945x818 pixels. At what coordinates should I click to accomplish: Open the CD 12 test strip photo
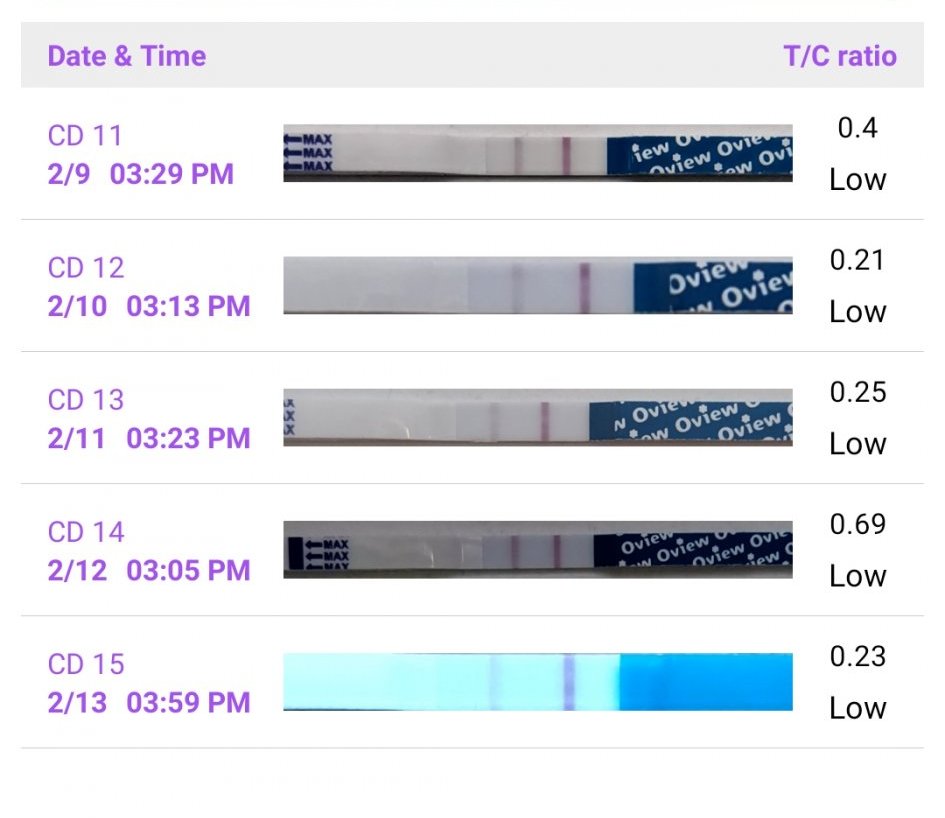(538, 286)
